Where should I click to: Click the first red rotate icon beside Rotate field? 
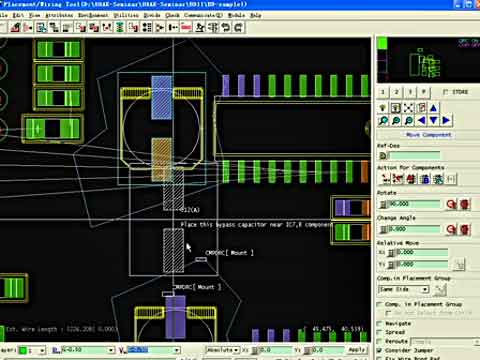pos(451,204)
